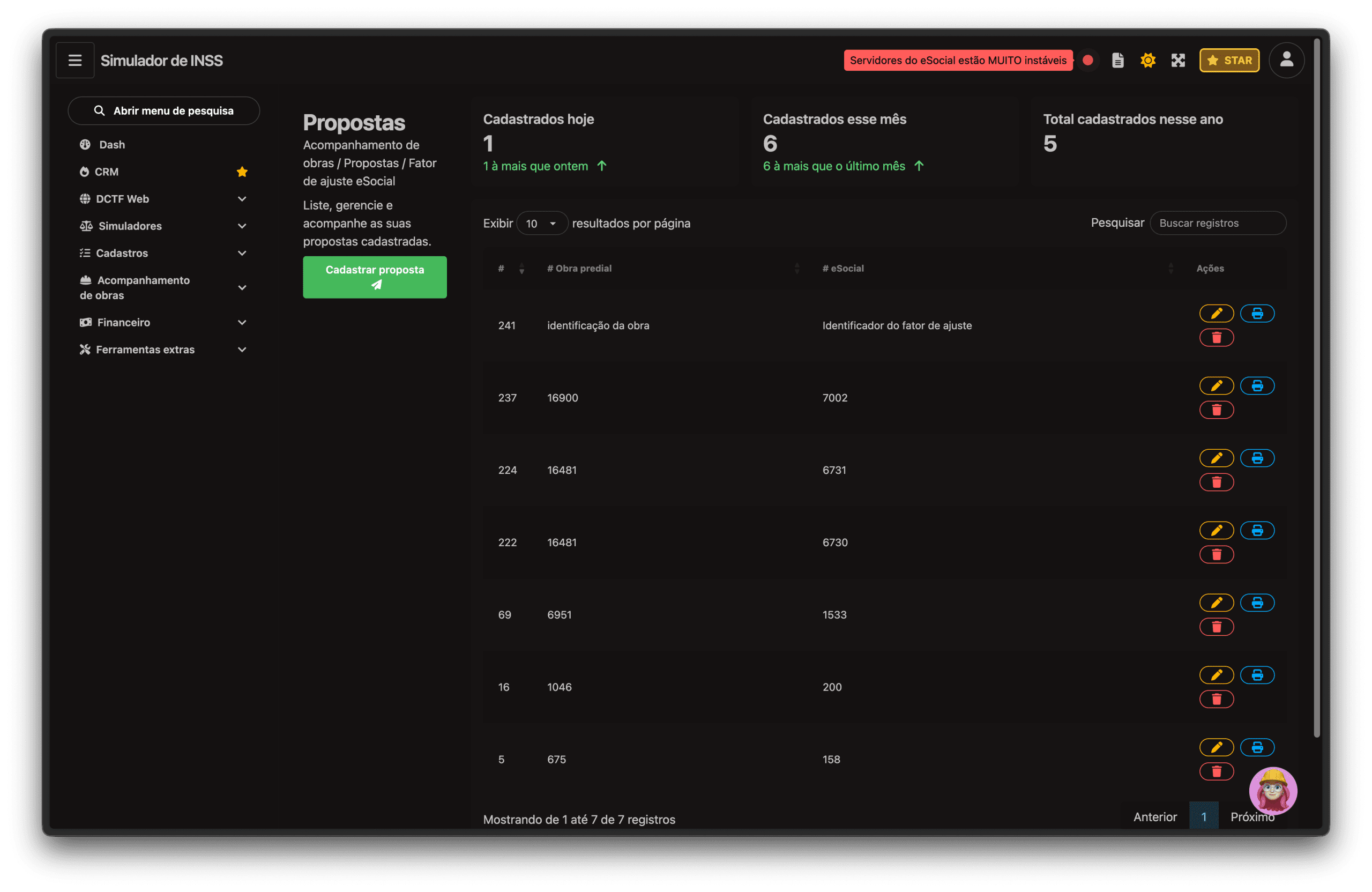Screen dimensions: 1372x892
Task: Open Dash in the sidebar
Action: tap(112, 145)
